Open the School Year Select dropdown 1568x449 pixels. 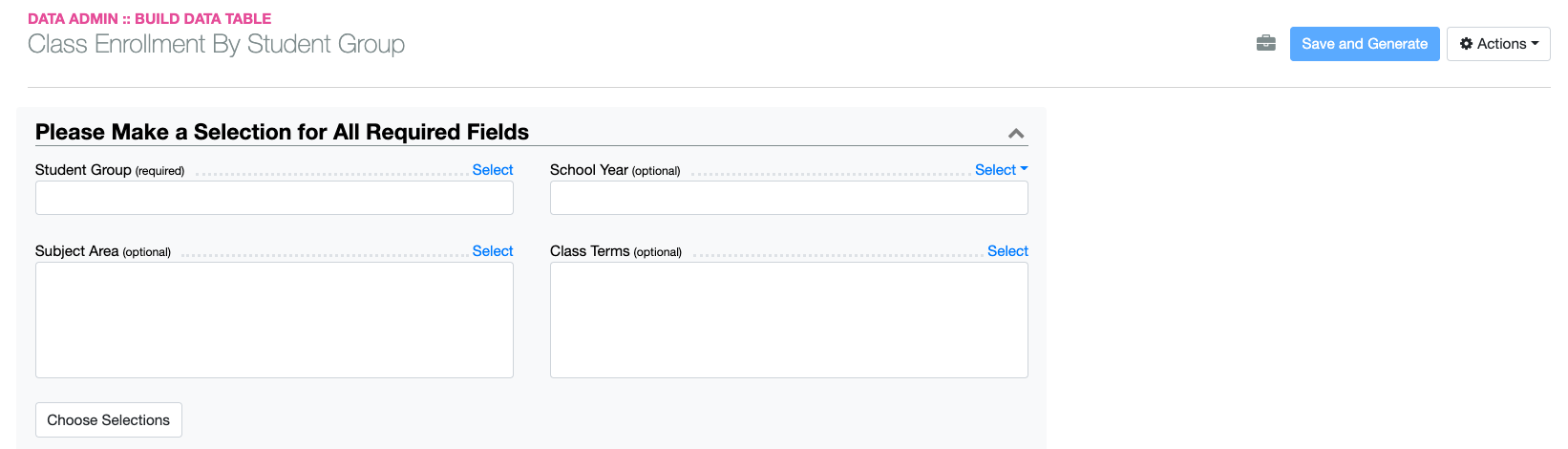(1000, 170)
